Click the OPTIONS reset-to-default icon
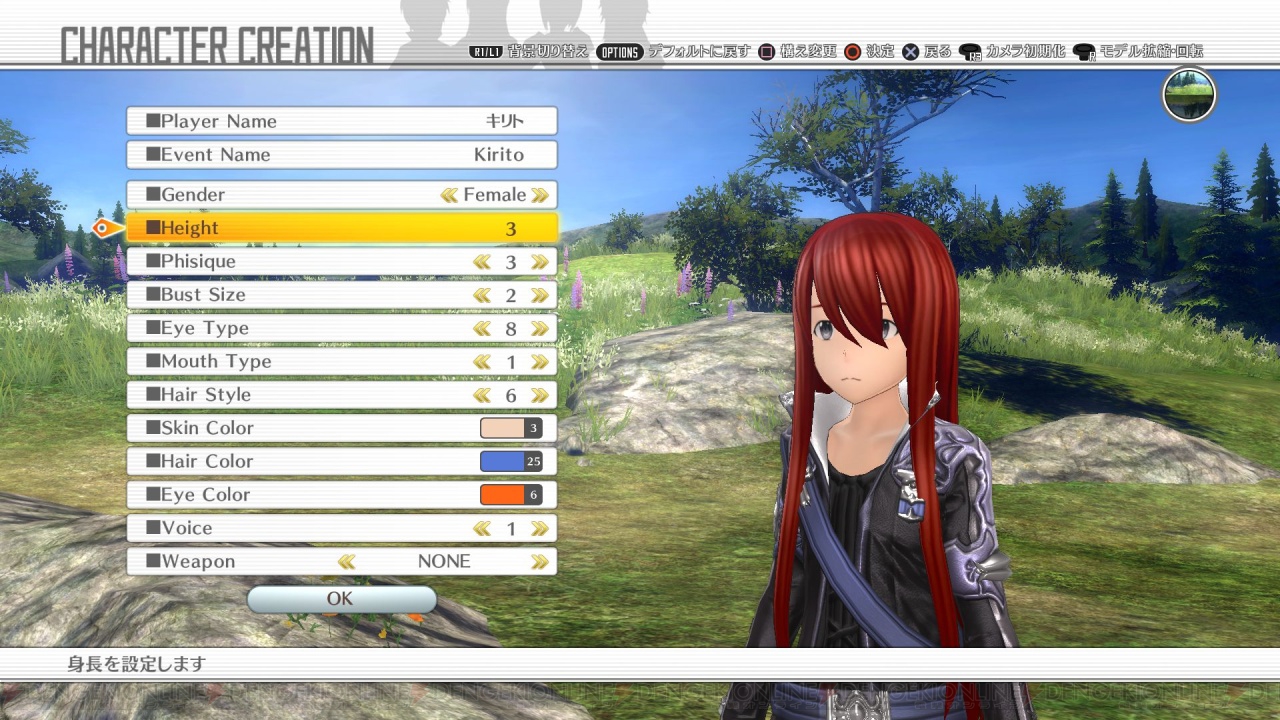1280x720 pixels. [619, 51]
